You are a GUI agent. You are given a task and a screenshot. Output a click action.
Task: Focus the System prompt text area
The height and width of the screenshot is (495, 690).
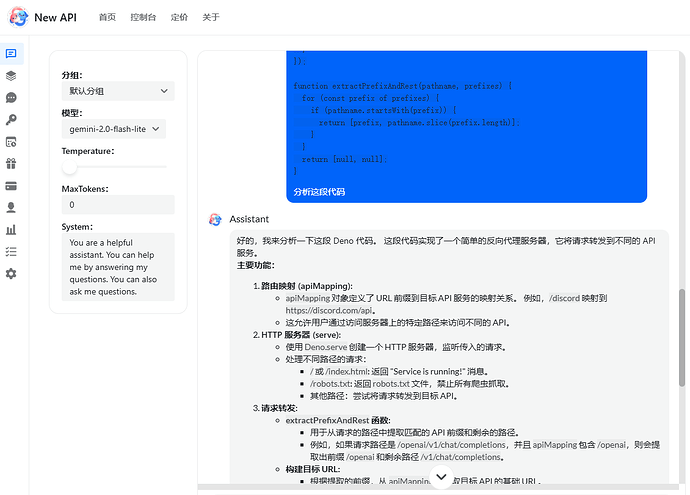(118, 267)
